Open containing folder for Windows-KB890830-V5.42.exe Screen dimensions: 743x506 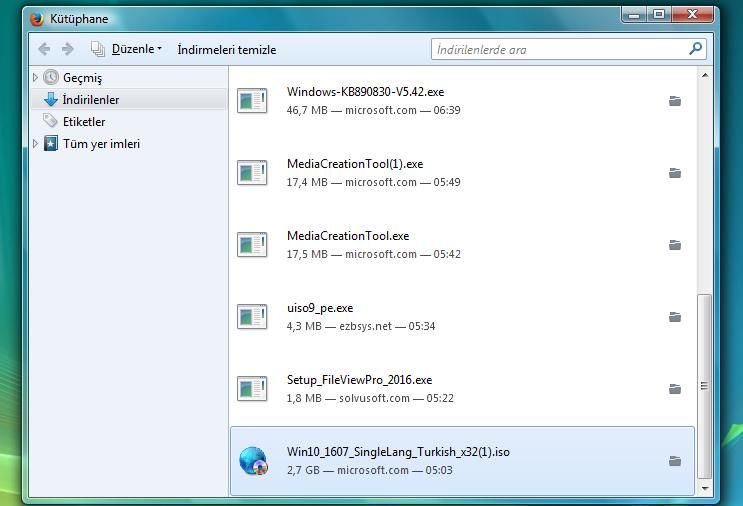(675, 101)
